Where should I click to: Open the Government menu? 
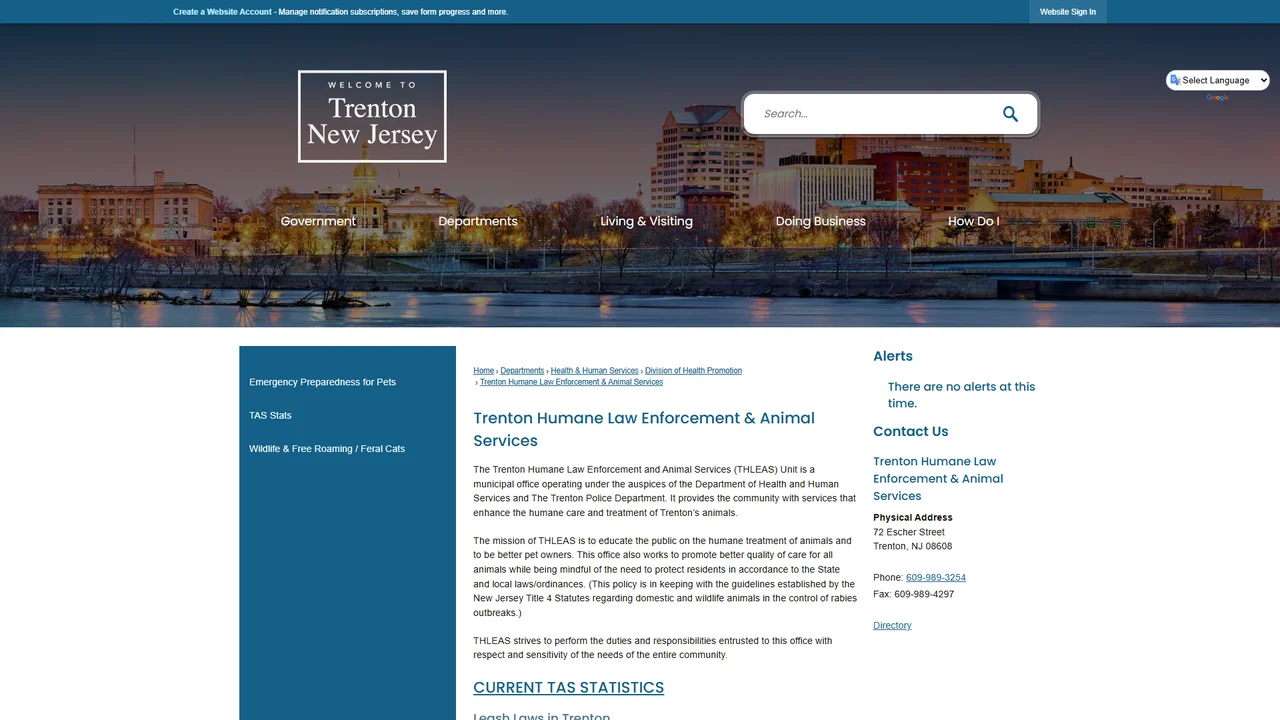coord(318,221)
